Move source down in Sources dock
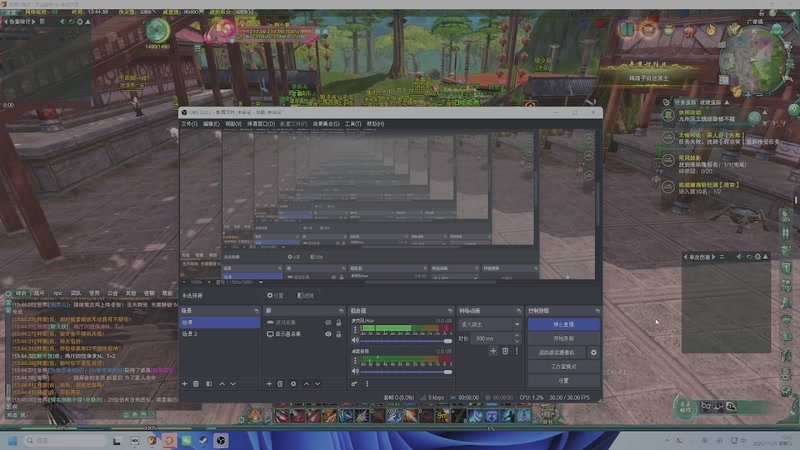 point(317,384)
